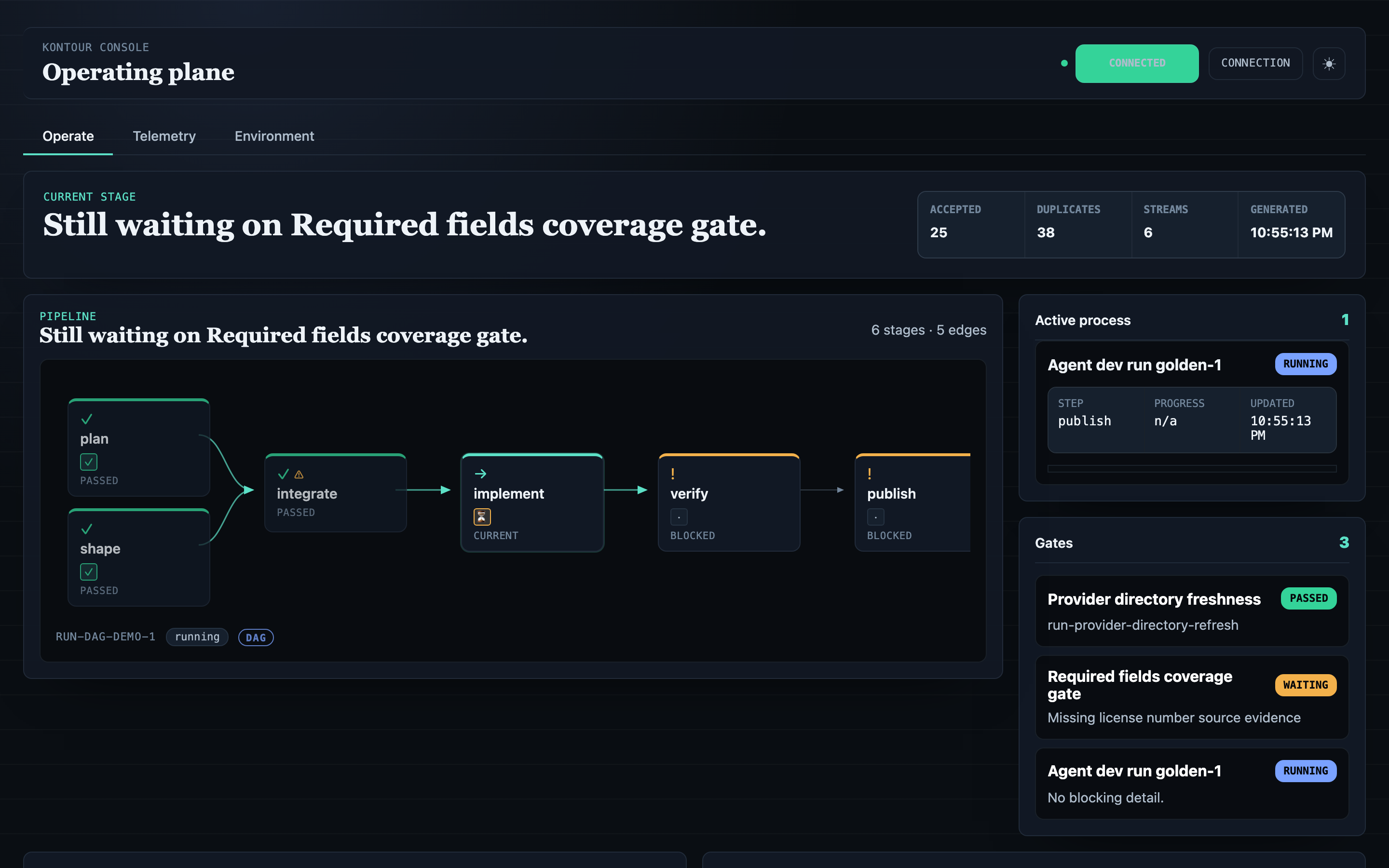Click the small dot box under publish

pyautogui.click(x=875, y=516)
